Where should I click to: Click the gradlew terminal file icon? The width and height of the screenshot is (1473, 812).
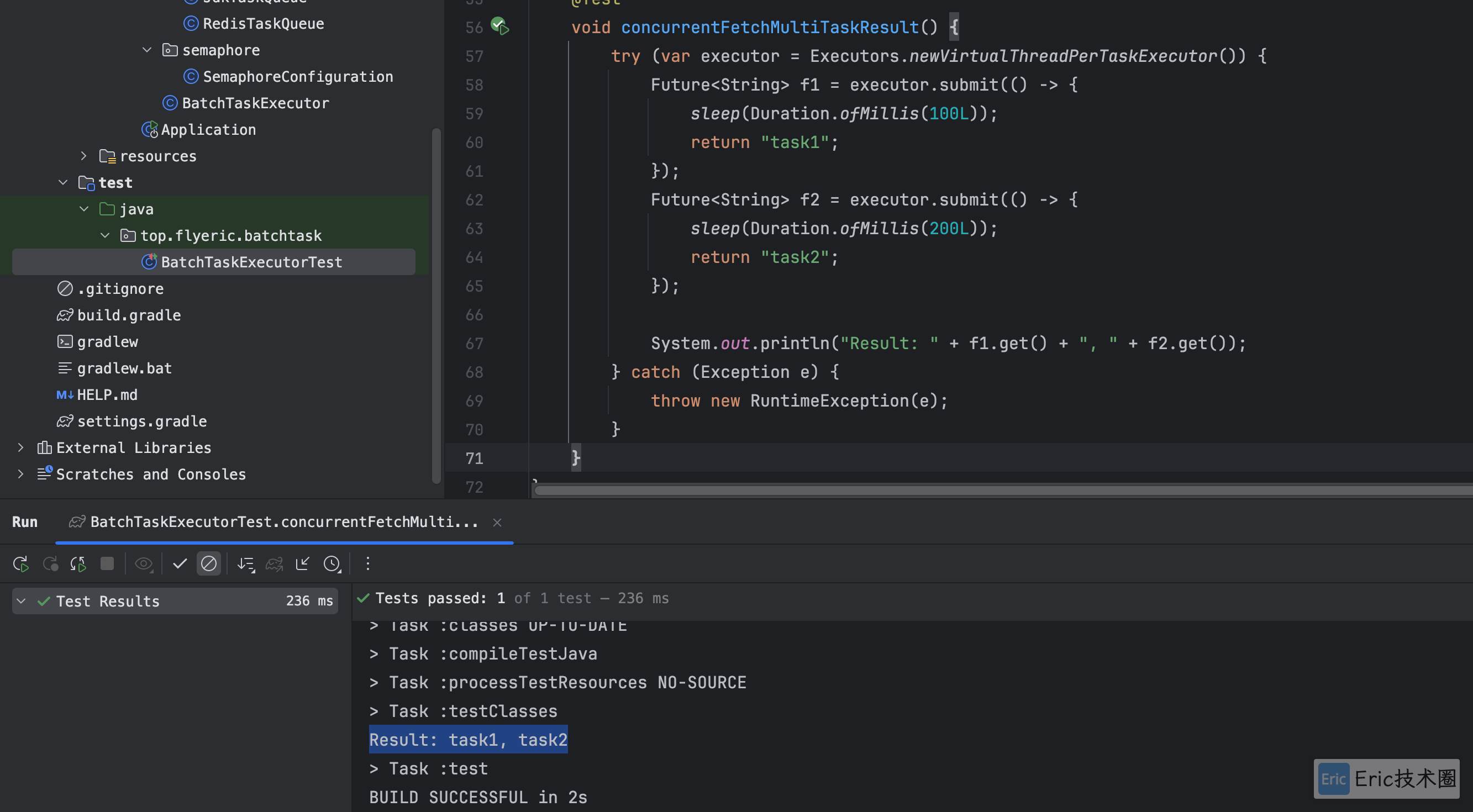pyautogui.click(x=65, y=341)
